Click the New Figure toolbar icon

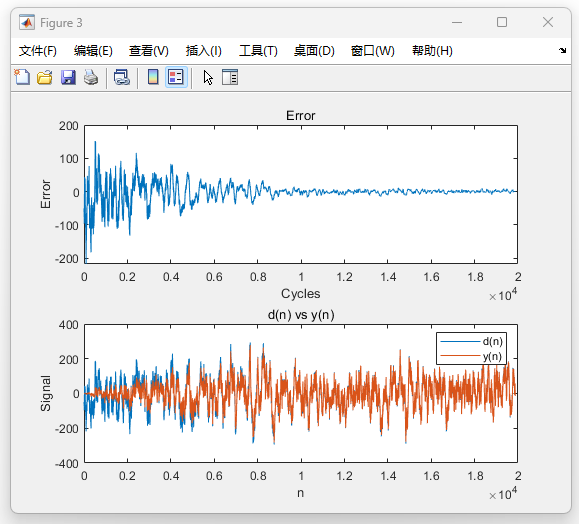click(x=22, y=78)
